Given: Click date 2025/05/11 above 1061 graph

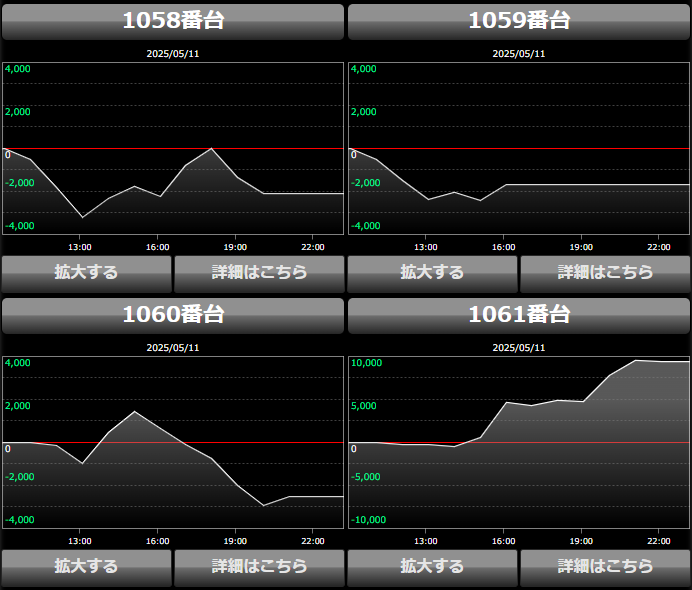Looking at the screenshot, I should tap(519, 348).
